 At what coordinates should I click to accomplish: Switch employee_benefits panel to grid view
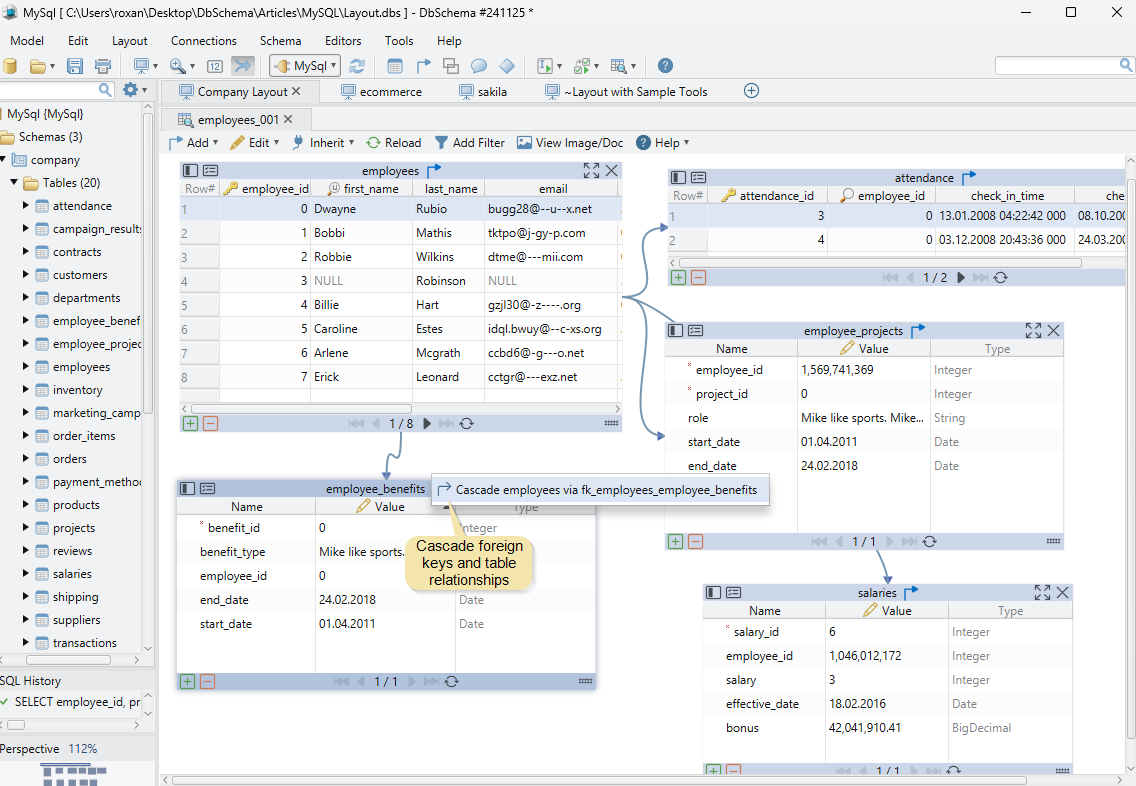click(187, 488)
